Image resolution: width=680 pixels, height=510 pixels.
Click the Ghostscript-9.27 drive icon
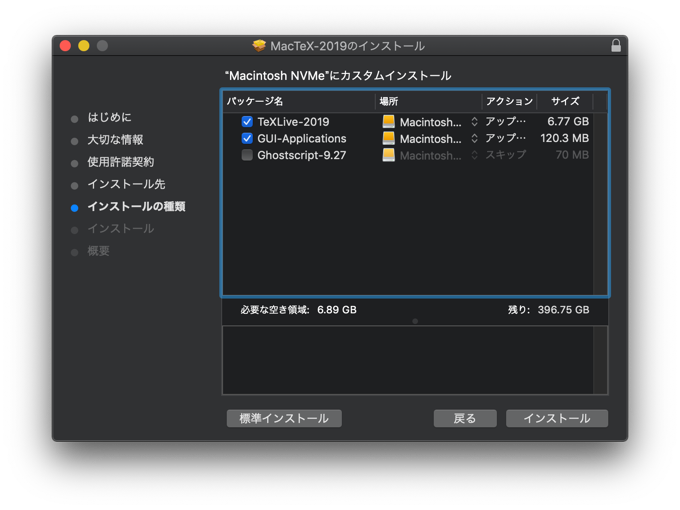point(389,155)
